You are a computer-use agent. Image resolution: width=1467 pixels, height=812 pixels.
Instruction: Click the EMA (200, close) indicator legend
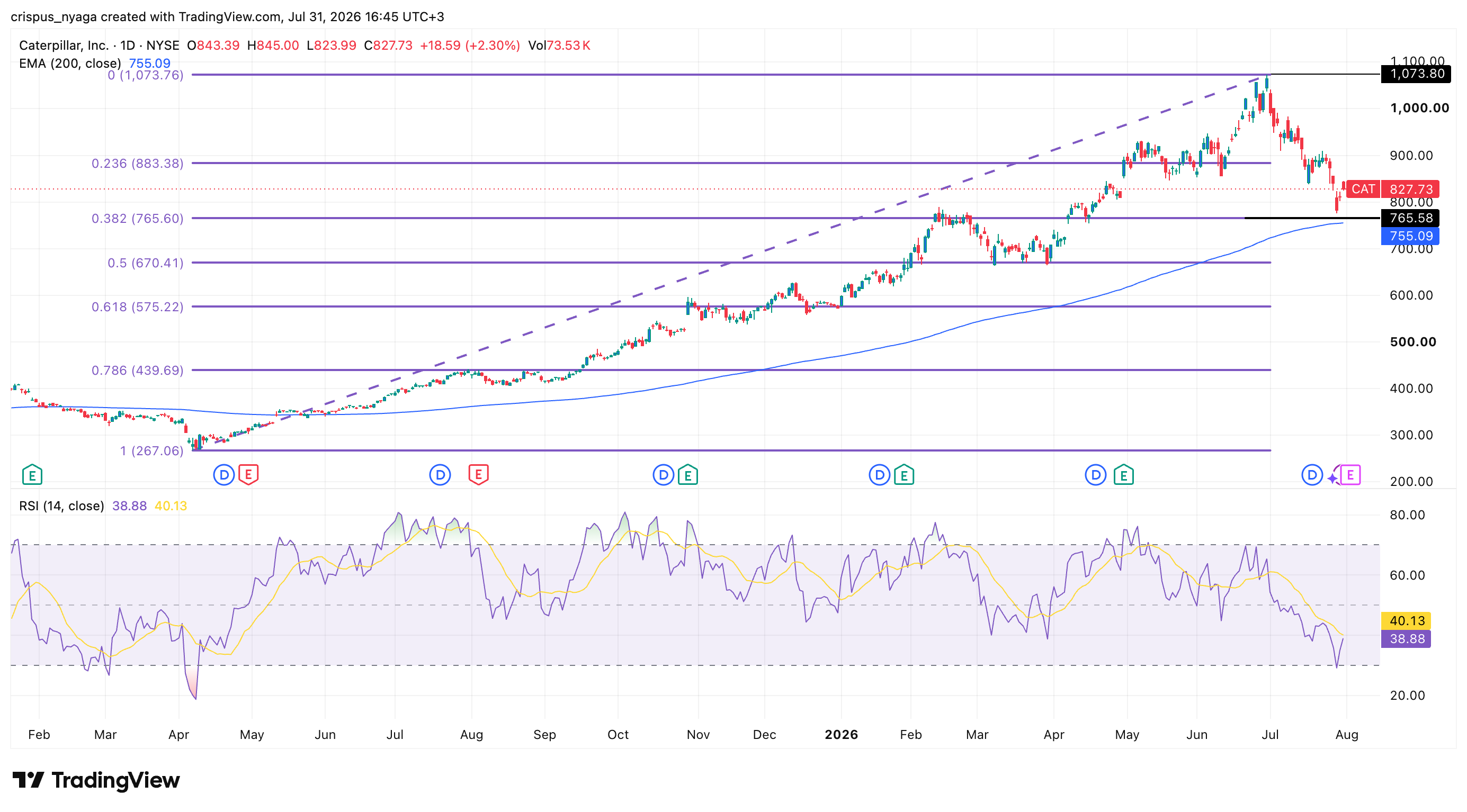tap(70, 63)
